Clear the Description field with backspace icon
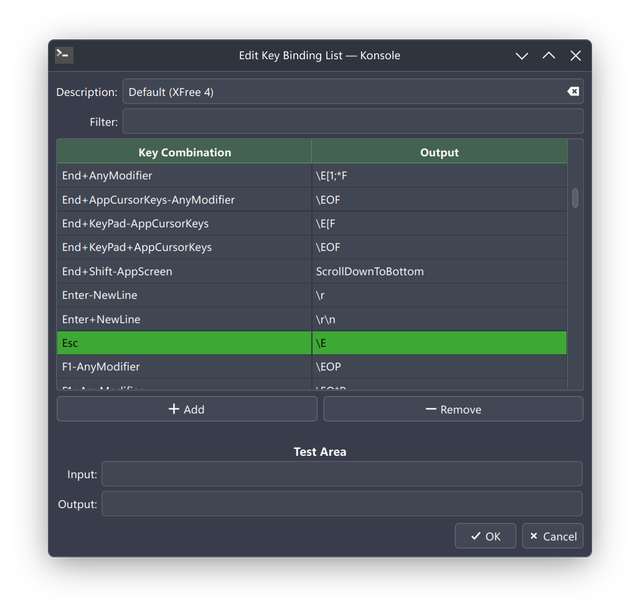Viewport: 640px width, 614px height. 573,91
